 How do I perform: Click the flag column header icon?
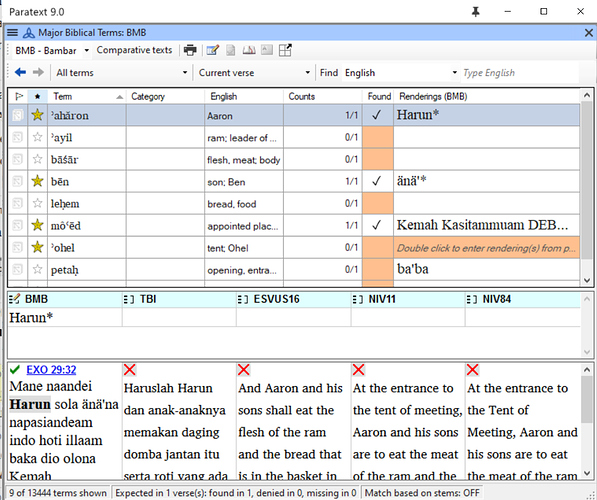coord(18,96)
